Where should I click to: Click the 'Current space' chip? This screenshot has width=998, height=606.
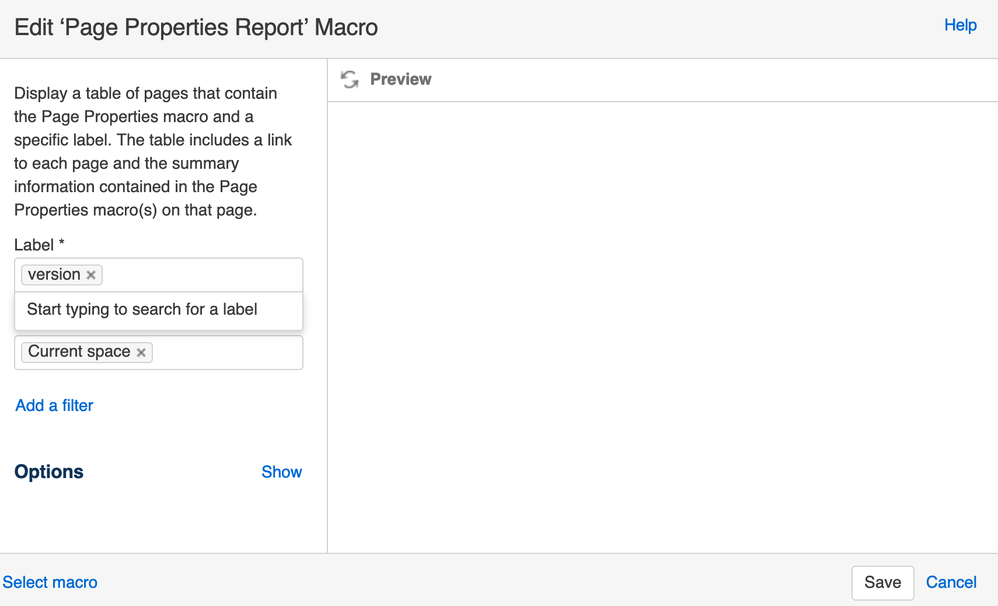pyautogui.click(x=87, y=352)
